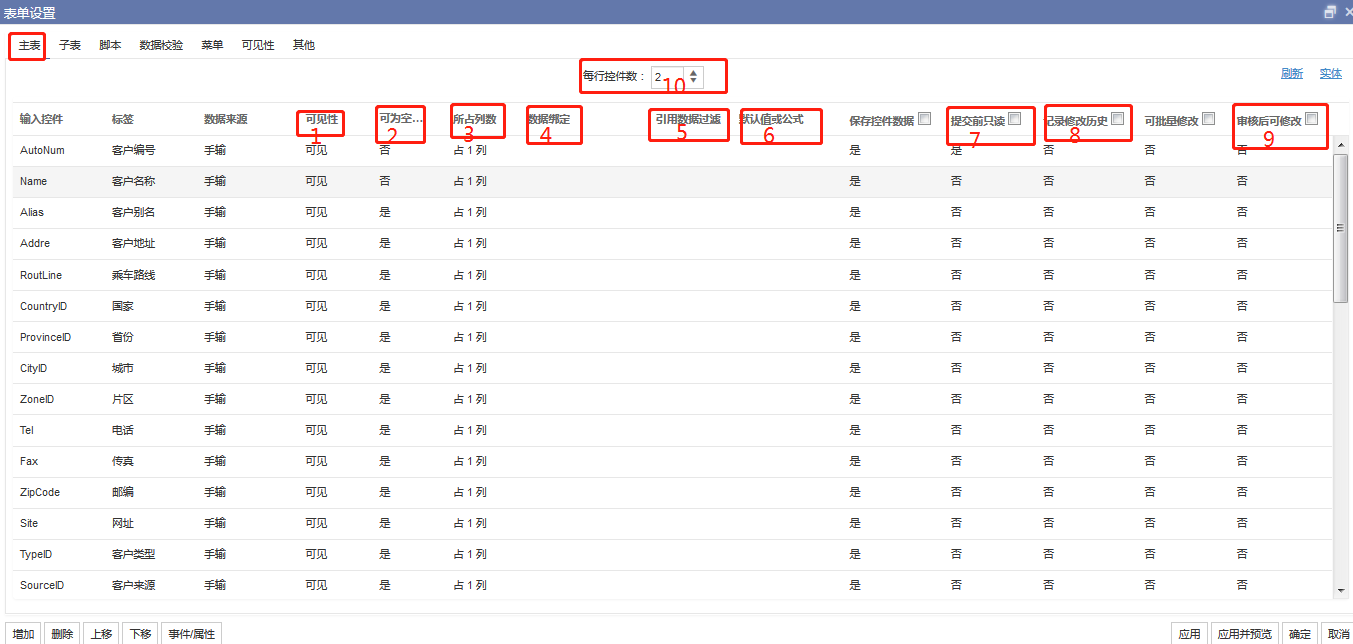
Task: Switch to the 子表 tab
Action: (70, 46)
